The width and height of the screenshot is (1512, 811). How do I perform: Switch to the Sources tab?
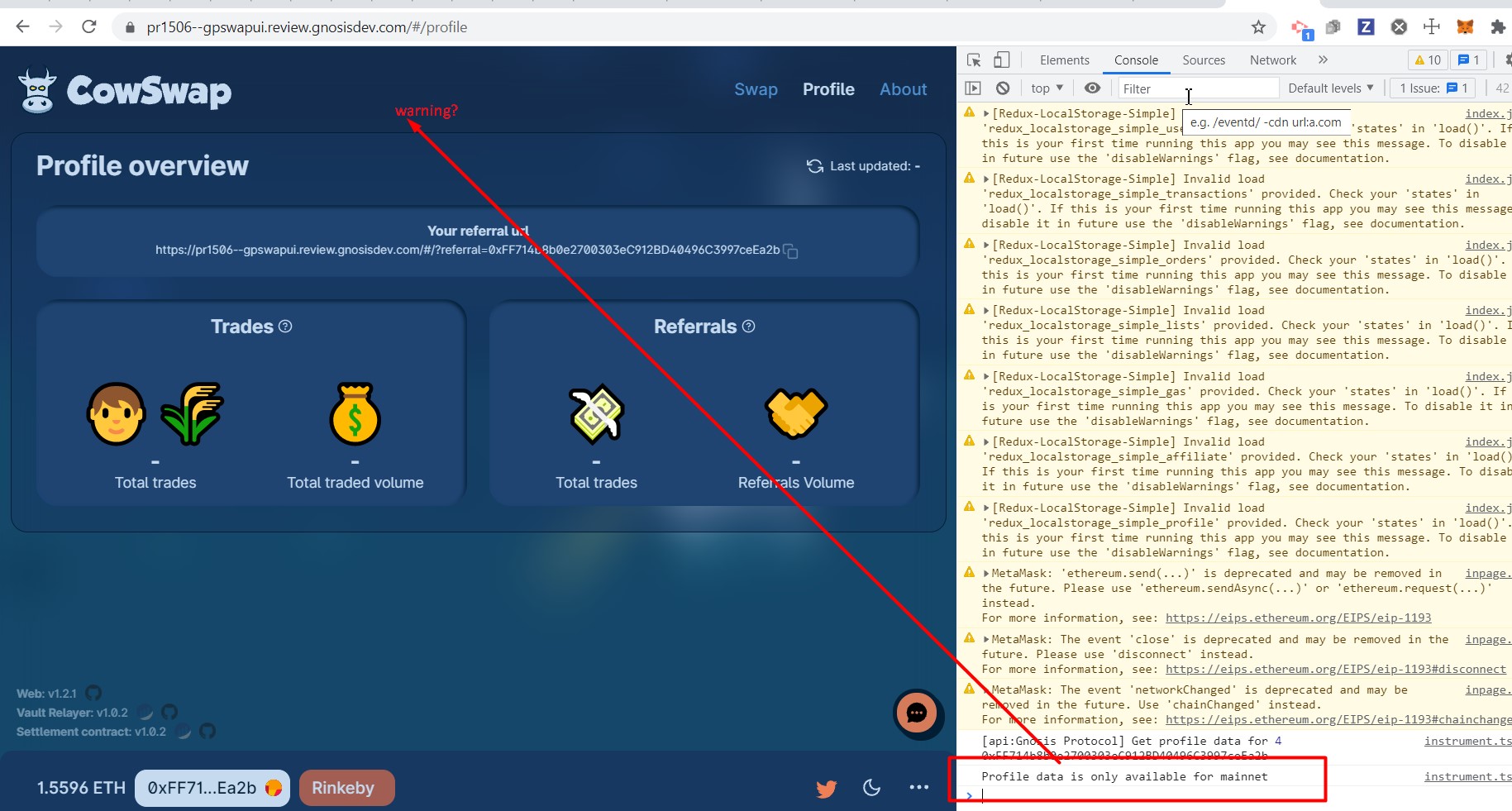1204,60
